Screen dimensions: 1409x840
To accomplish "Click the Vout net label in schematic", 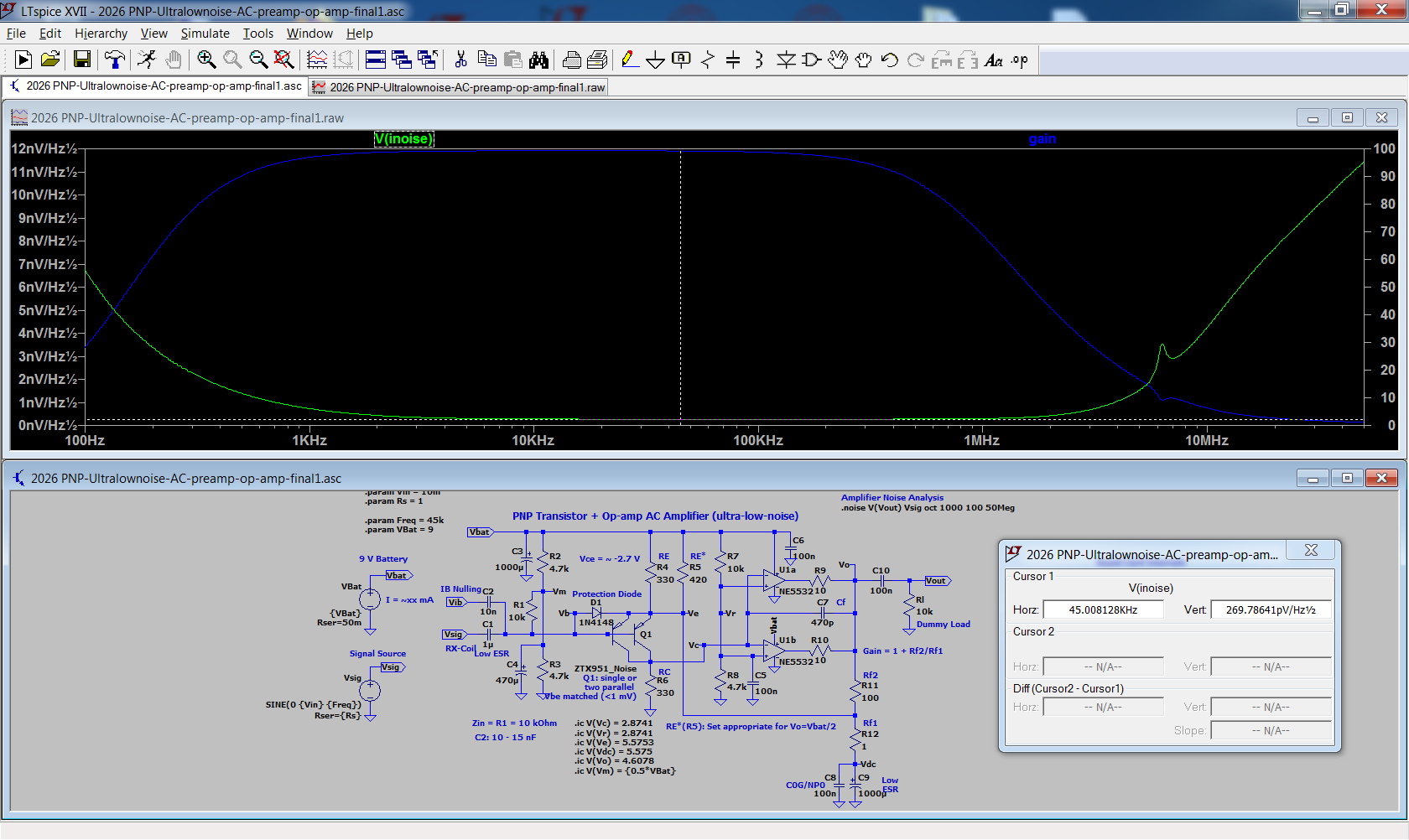I will tap(937, 581).
